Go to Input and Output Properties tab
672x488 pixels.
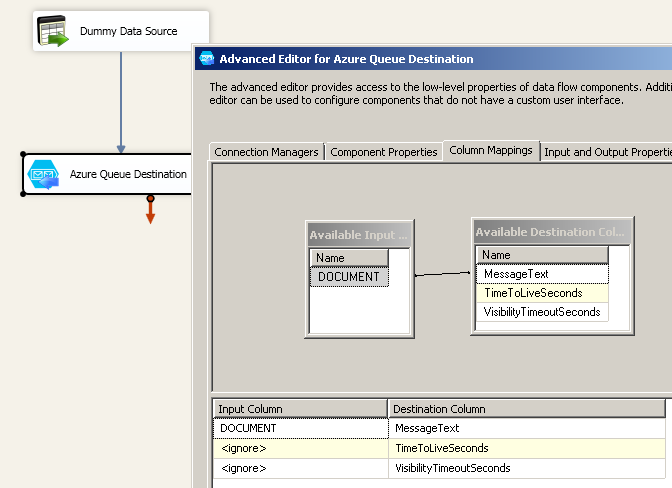[x=607, y=152]
